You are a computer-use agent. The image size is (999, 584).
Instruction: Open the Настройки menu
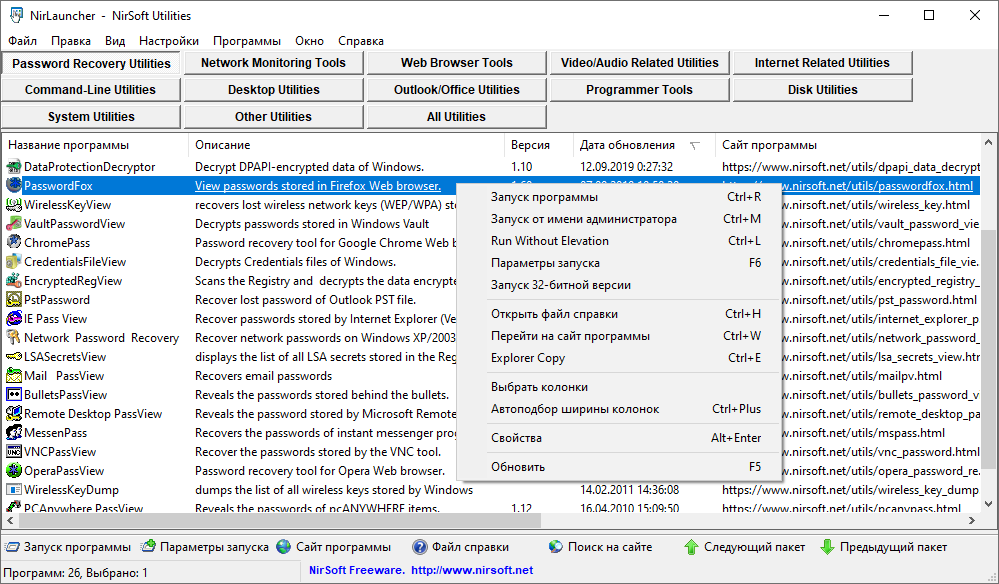point(169,41)
